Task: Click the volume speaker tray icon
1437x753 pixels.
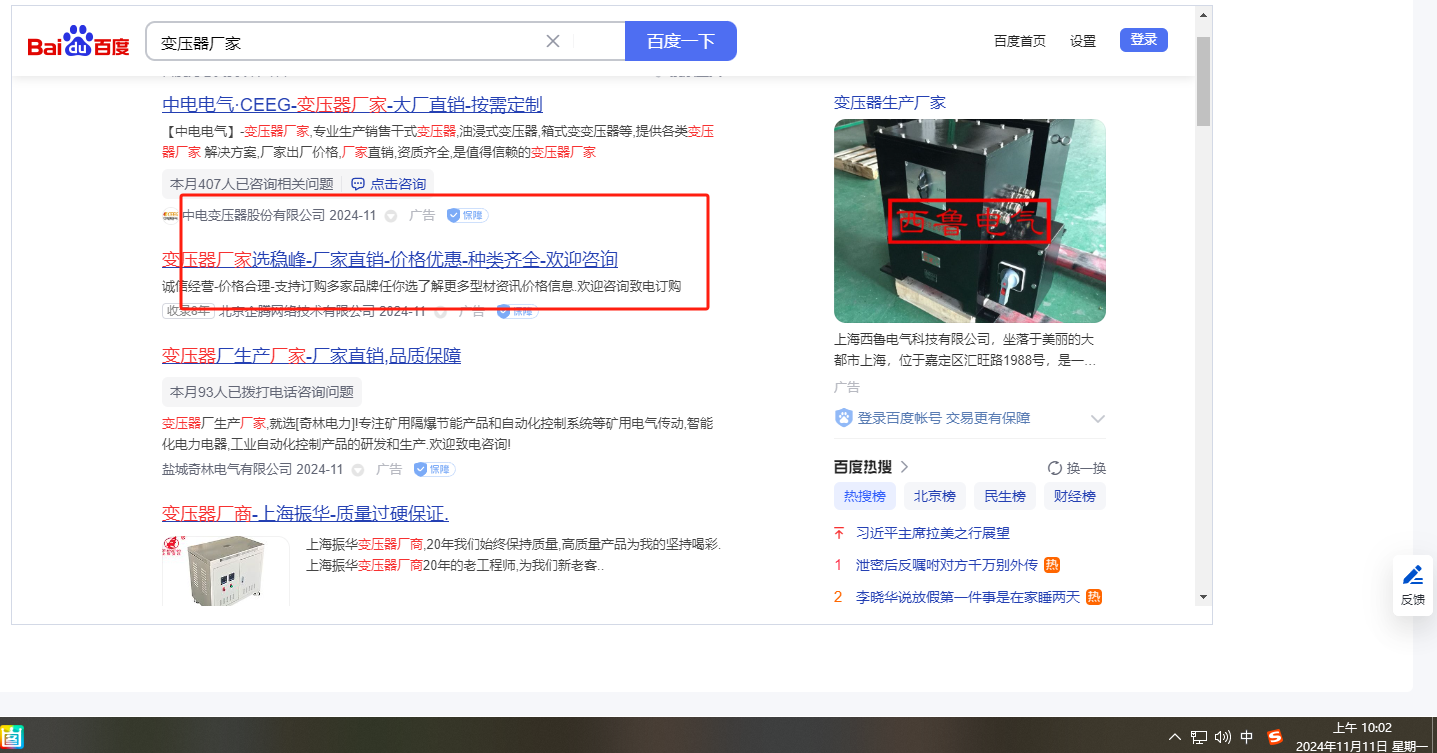Action: (1222, 737)
